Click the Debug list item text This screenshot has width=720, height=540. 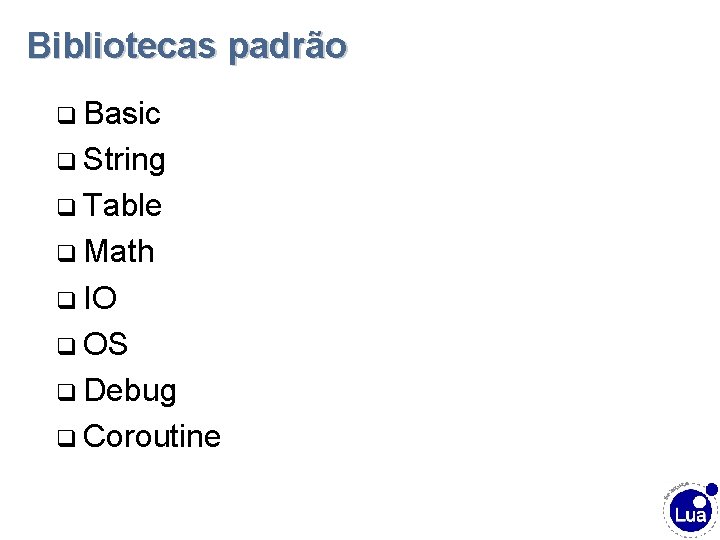click(130, 390)
